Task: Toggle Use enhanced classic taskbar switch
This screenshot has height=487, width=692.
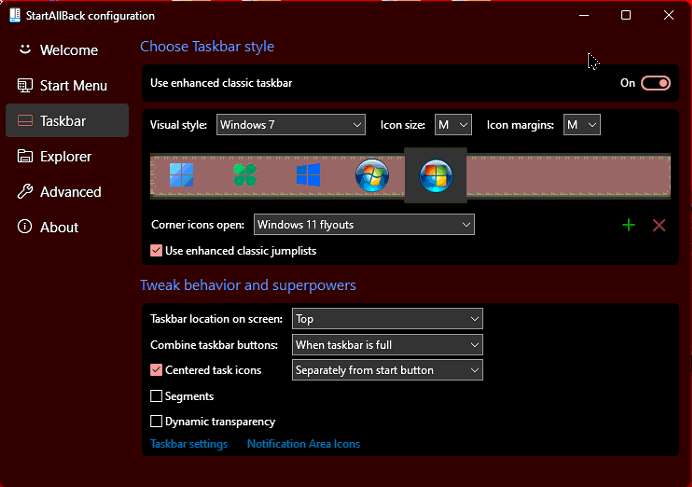Action: [655, 83]
